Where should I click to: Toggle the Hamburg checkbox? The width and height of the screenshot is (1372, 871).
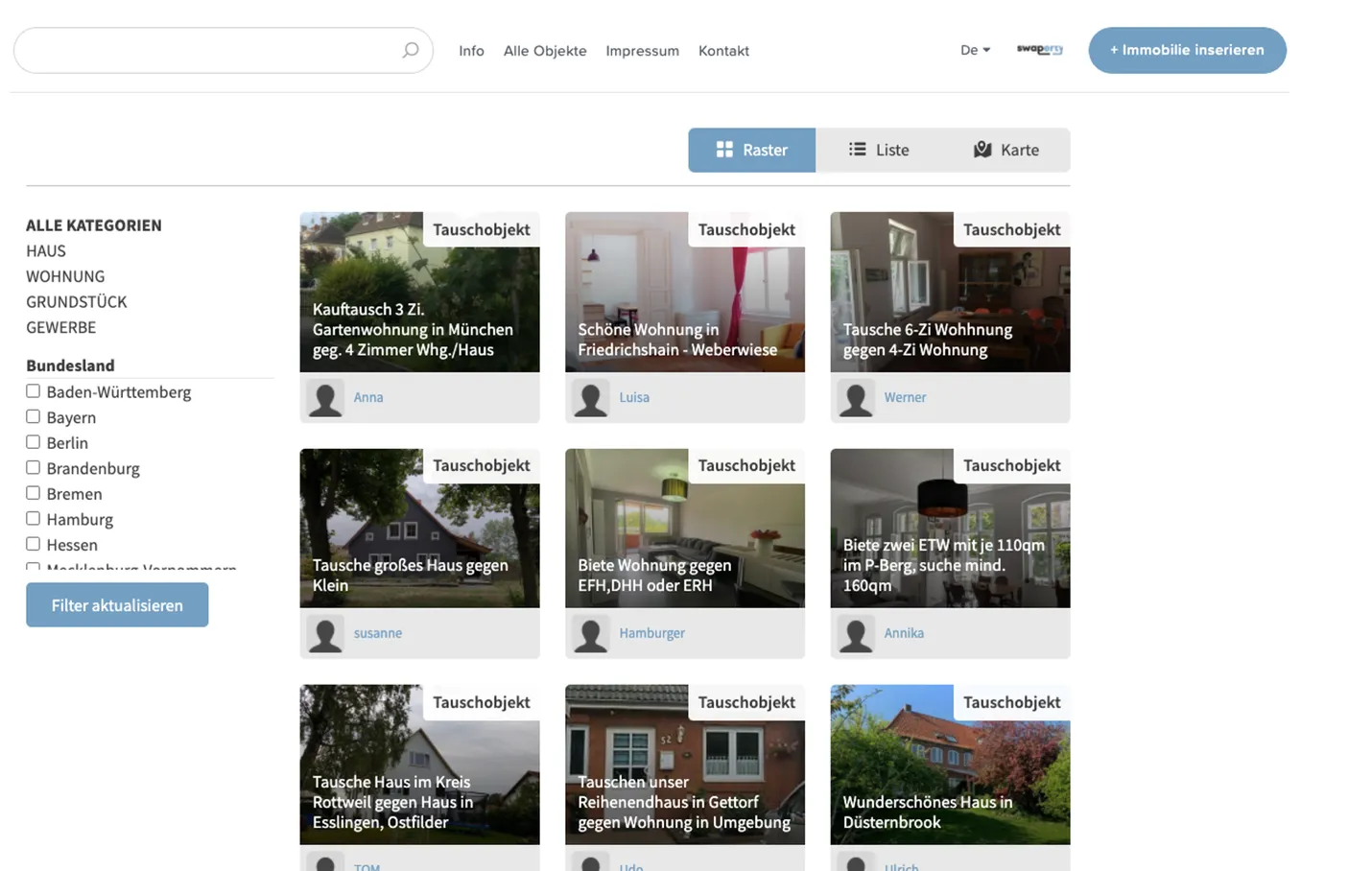click(x=34, y=519)
